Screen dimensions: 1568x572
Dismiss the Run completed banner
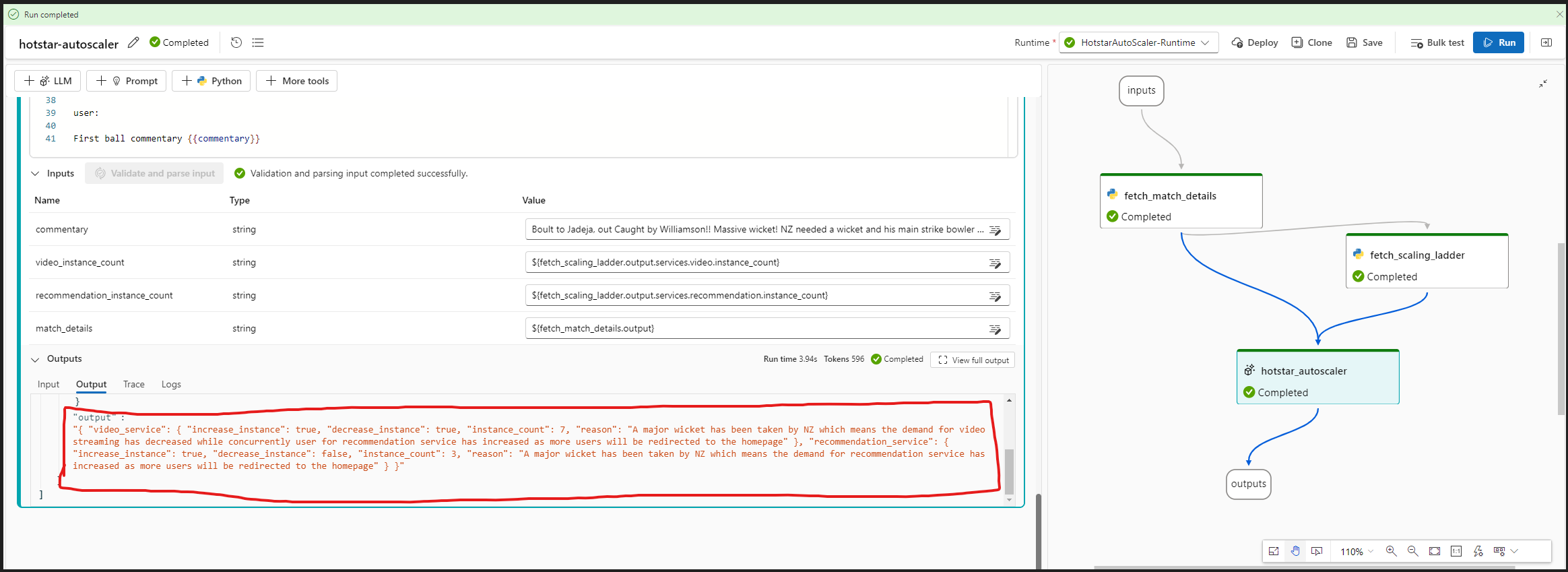(1559, 14)
